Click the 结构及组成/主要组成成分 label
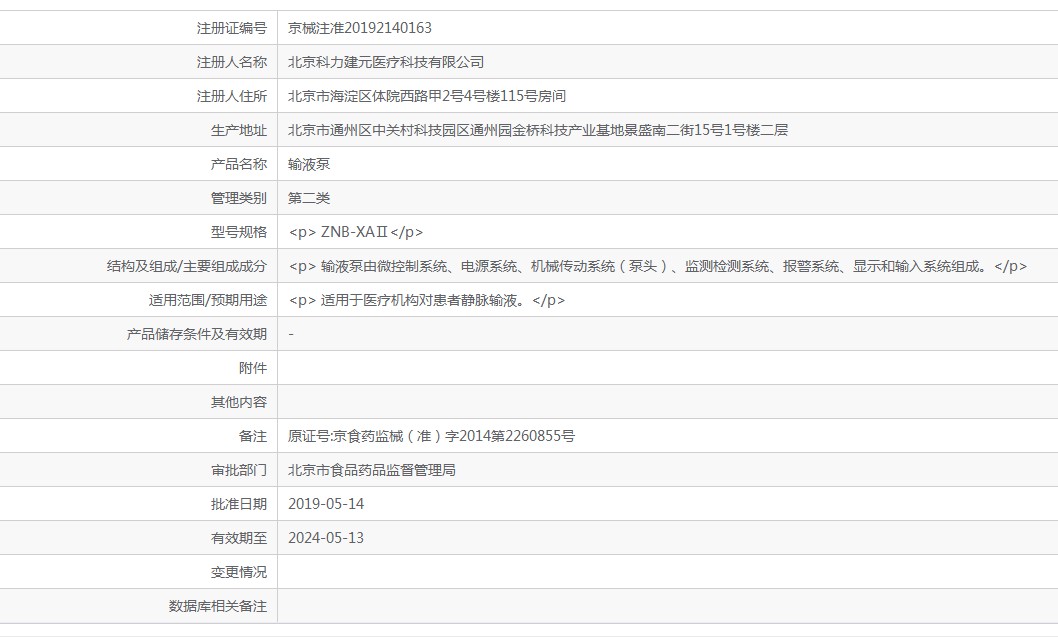Image resolution: width=1058 pixels, height=637 pixels. [186, 266]
